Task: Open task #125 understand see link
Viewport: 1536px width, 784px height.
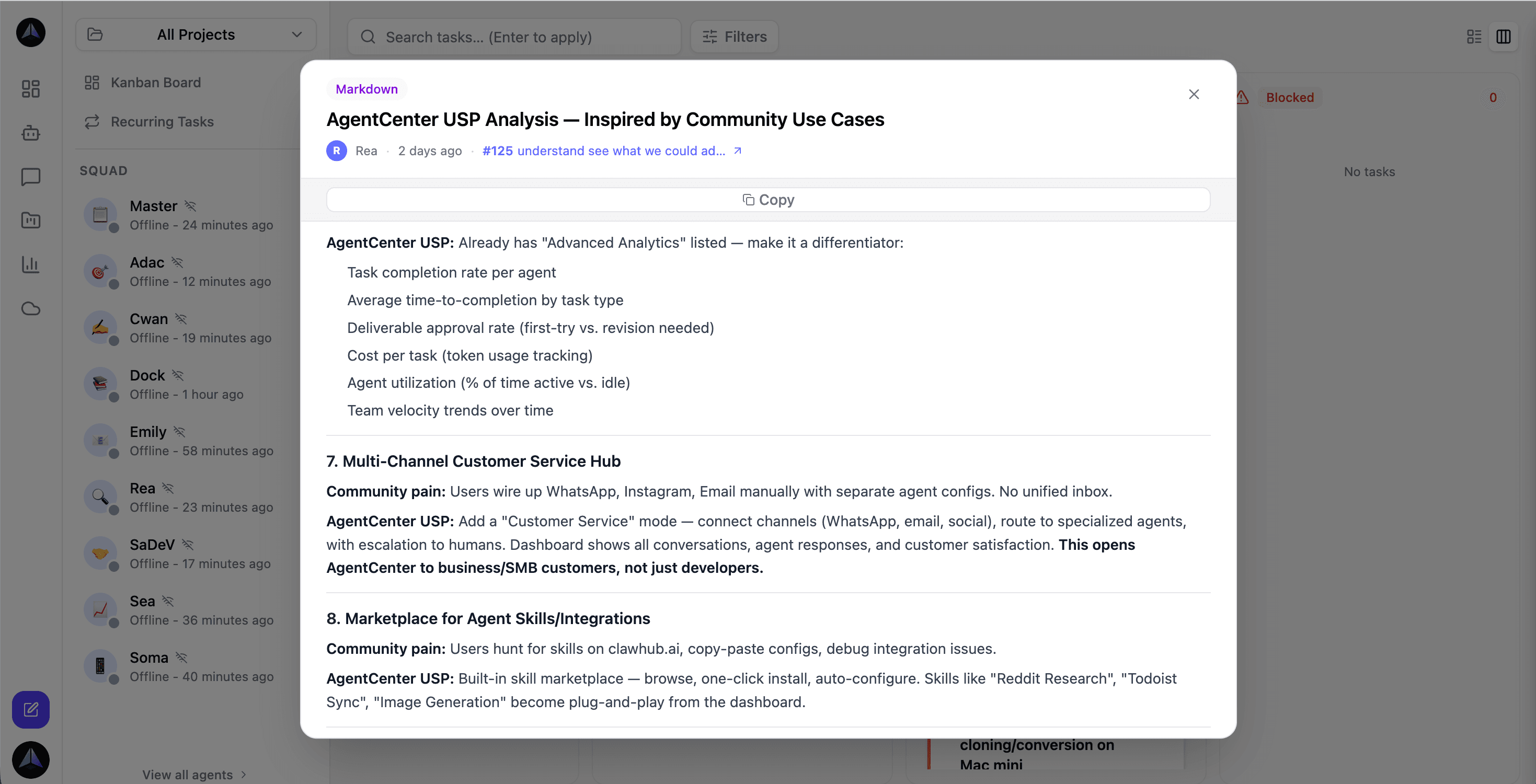Action: 603,151
